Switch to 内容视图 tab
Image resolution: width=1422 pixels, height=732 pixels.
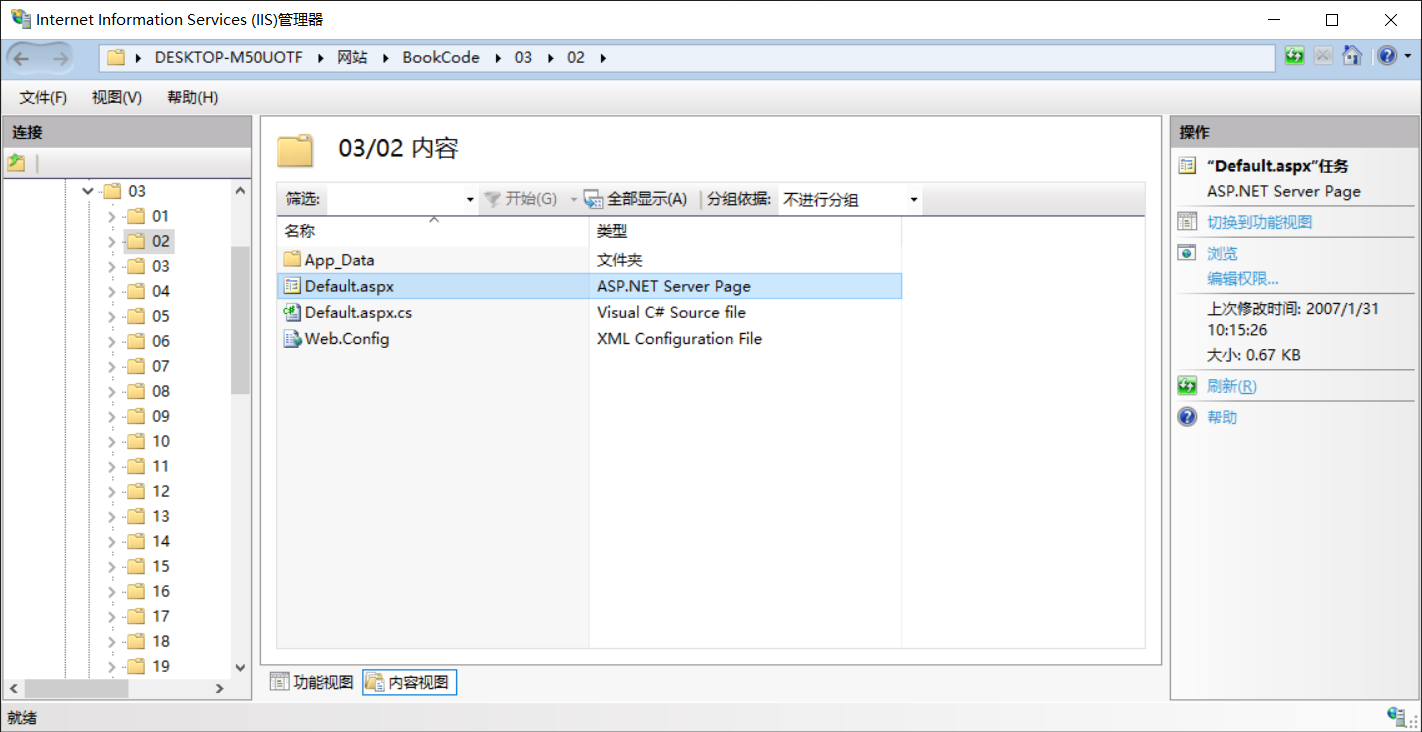pos(410,682)
